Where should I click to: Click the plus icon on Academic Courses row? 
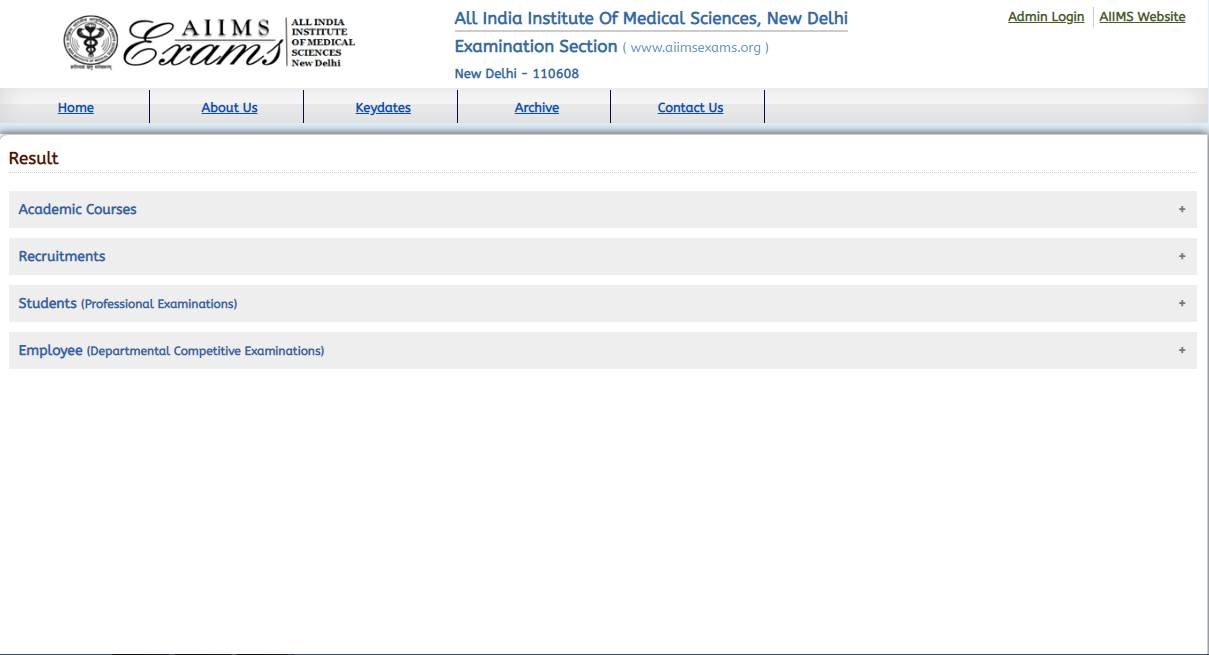[1181, 210]
